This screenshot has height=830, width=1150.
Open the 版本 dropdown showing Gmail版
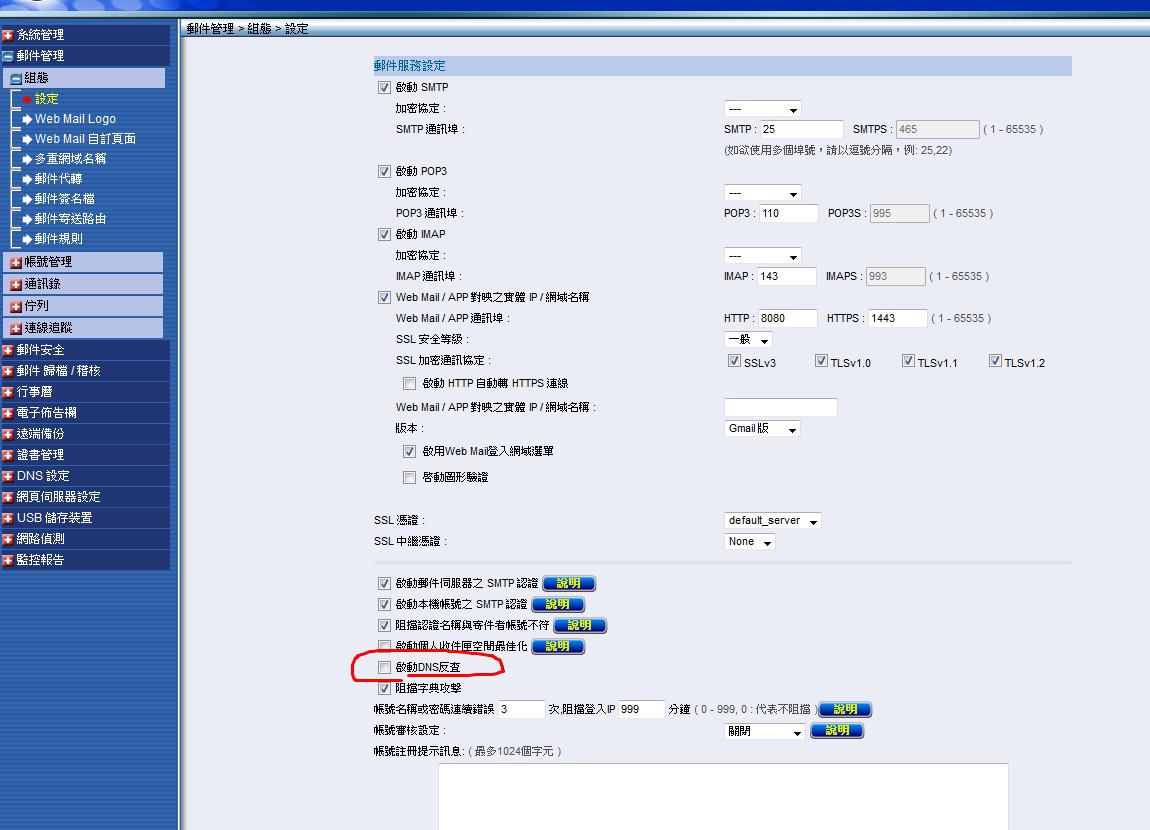[763, 429]
